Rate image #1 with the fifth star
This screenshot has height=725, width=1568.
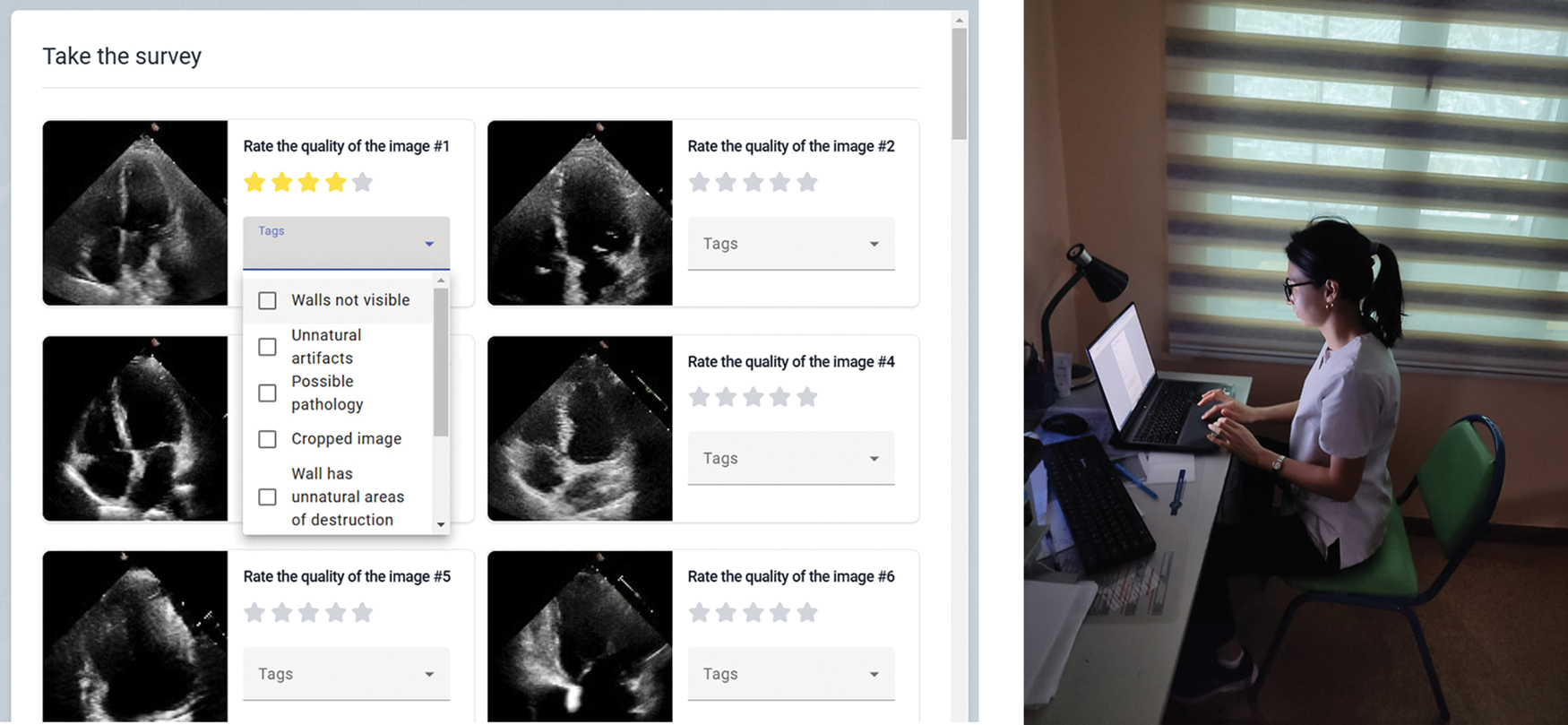click(362, 183)
